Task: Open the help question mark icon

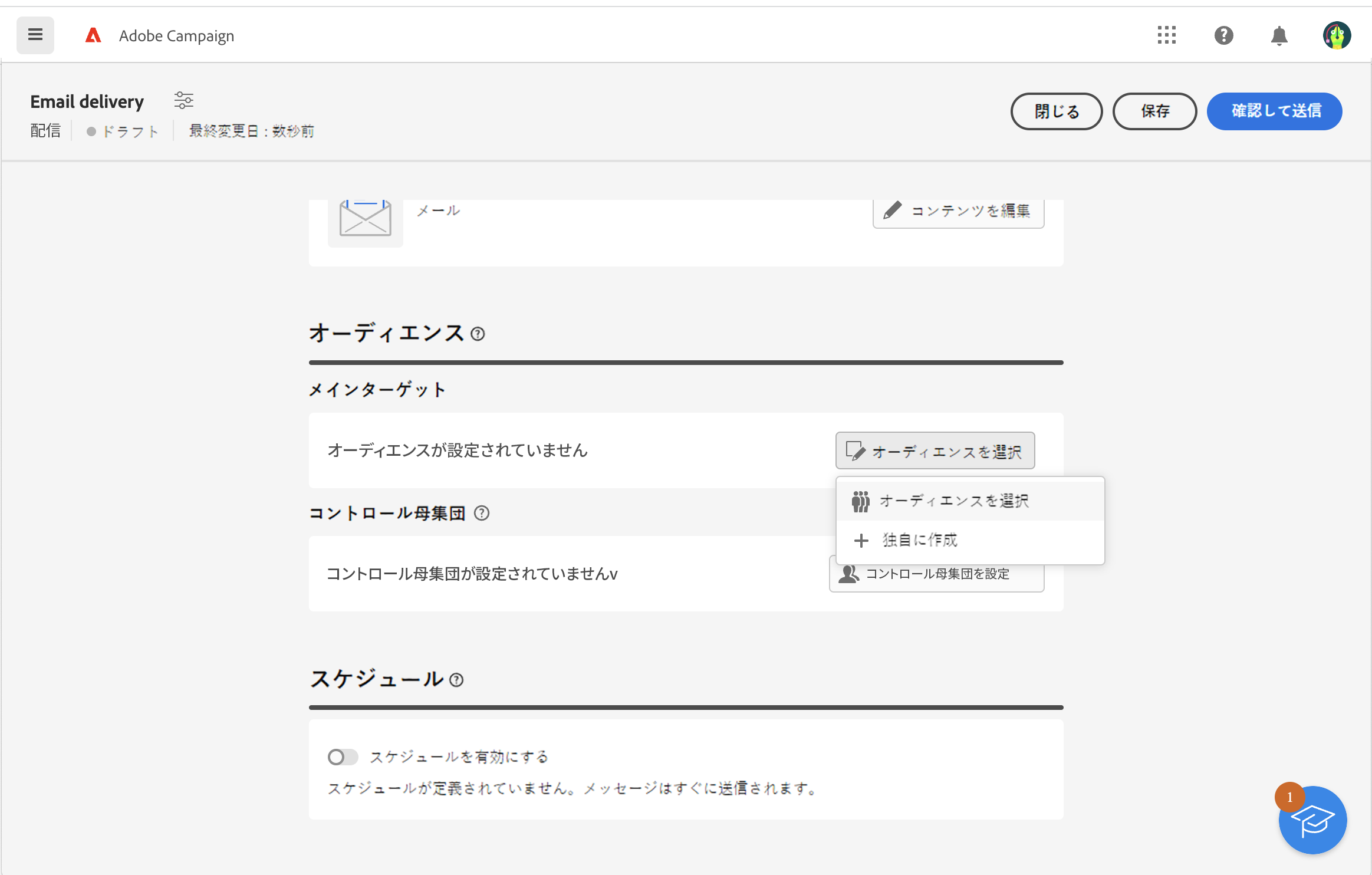Action: [1223, 35]
